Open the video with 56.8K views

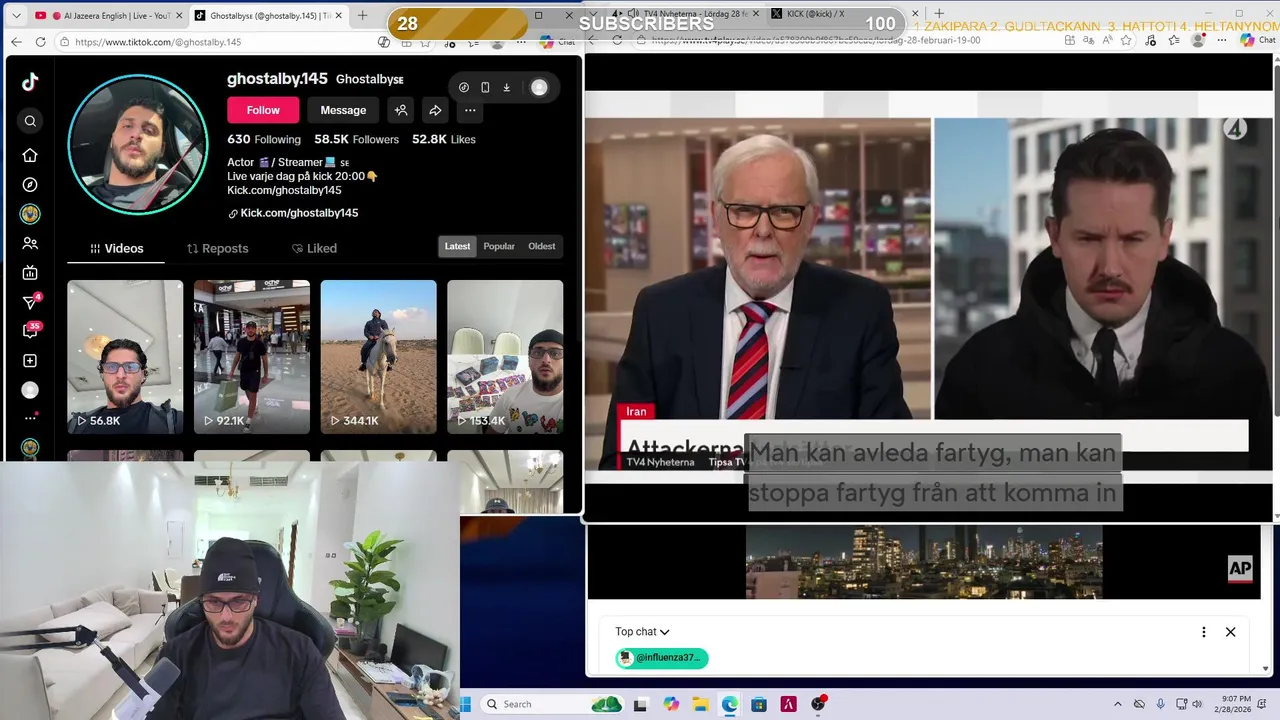point(125,357)
